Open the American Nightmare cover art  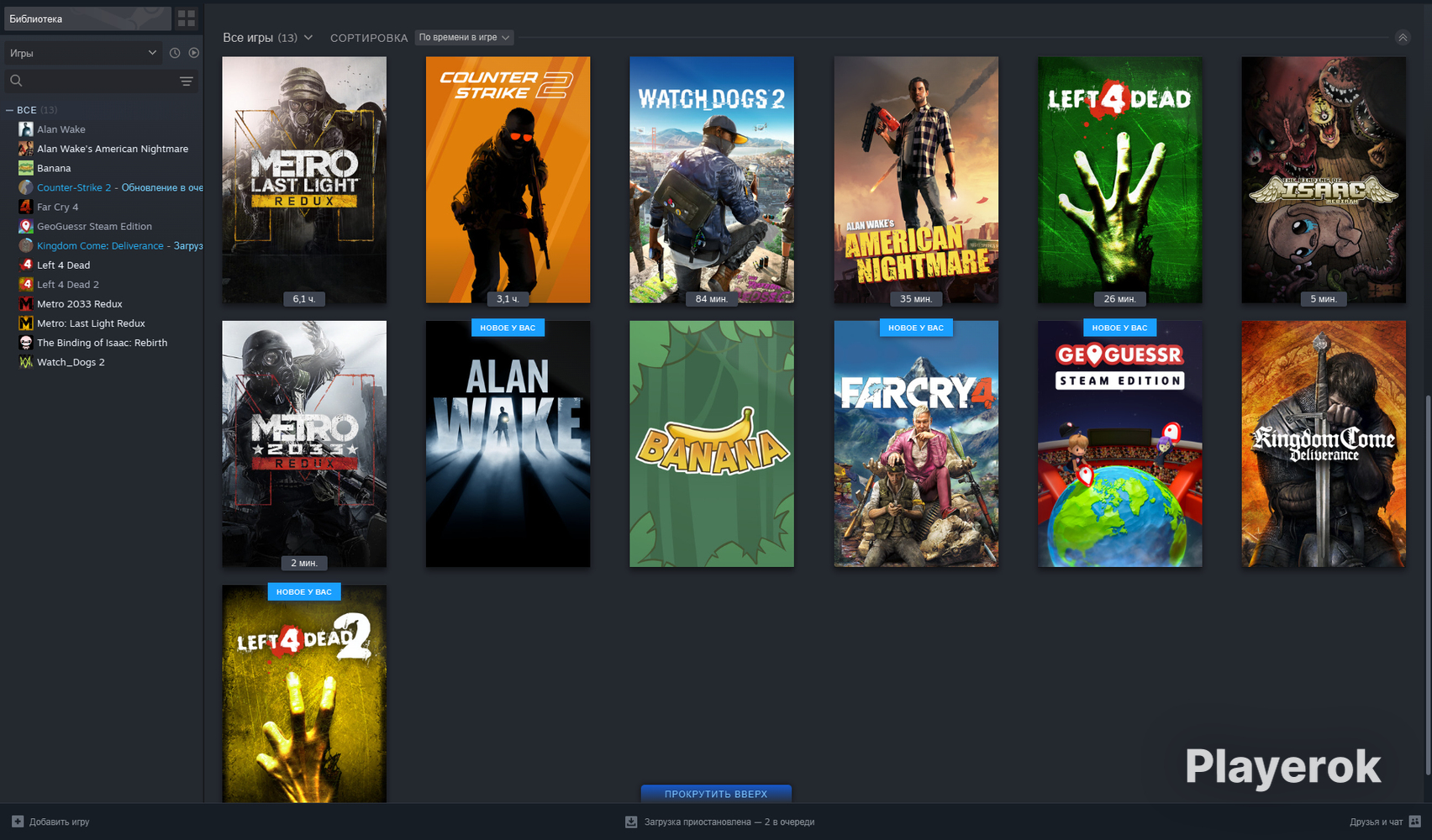[916, 180]
